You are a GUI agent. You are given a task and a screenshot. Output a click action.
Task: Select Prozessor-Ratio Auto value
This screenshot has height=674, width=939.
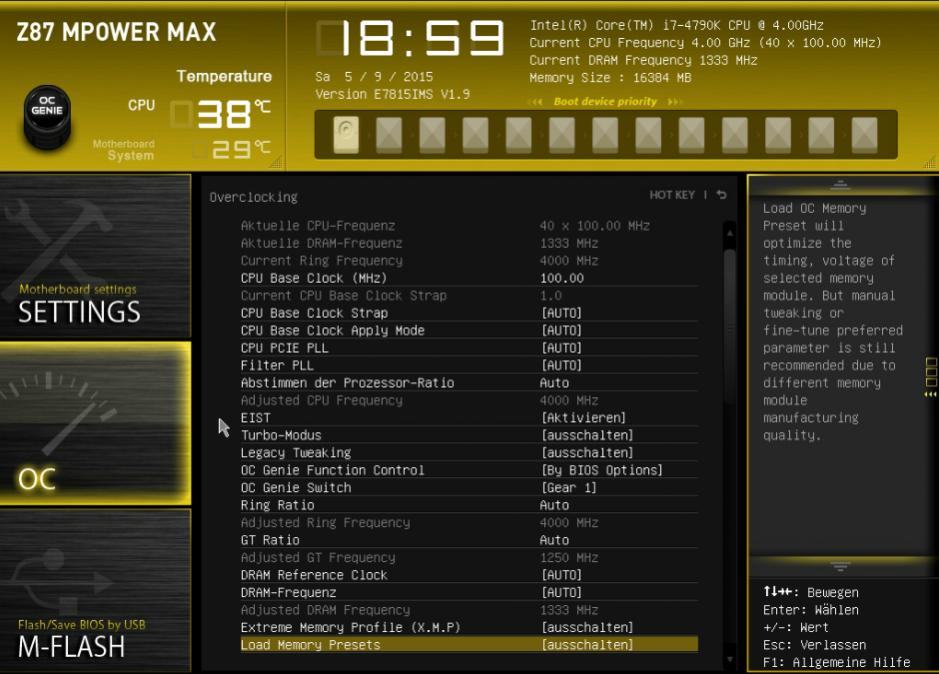(x=555, y=382)
